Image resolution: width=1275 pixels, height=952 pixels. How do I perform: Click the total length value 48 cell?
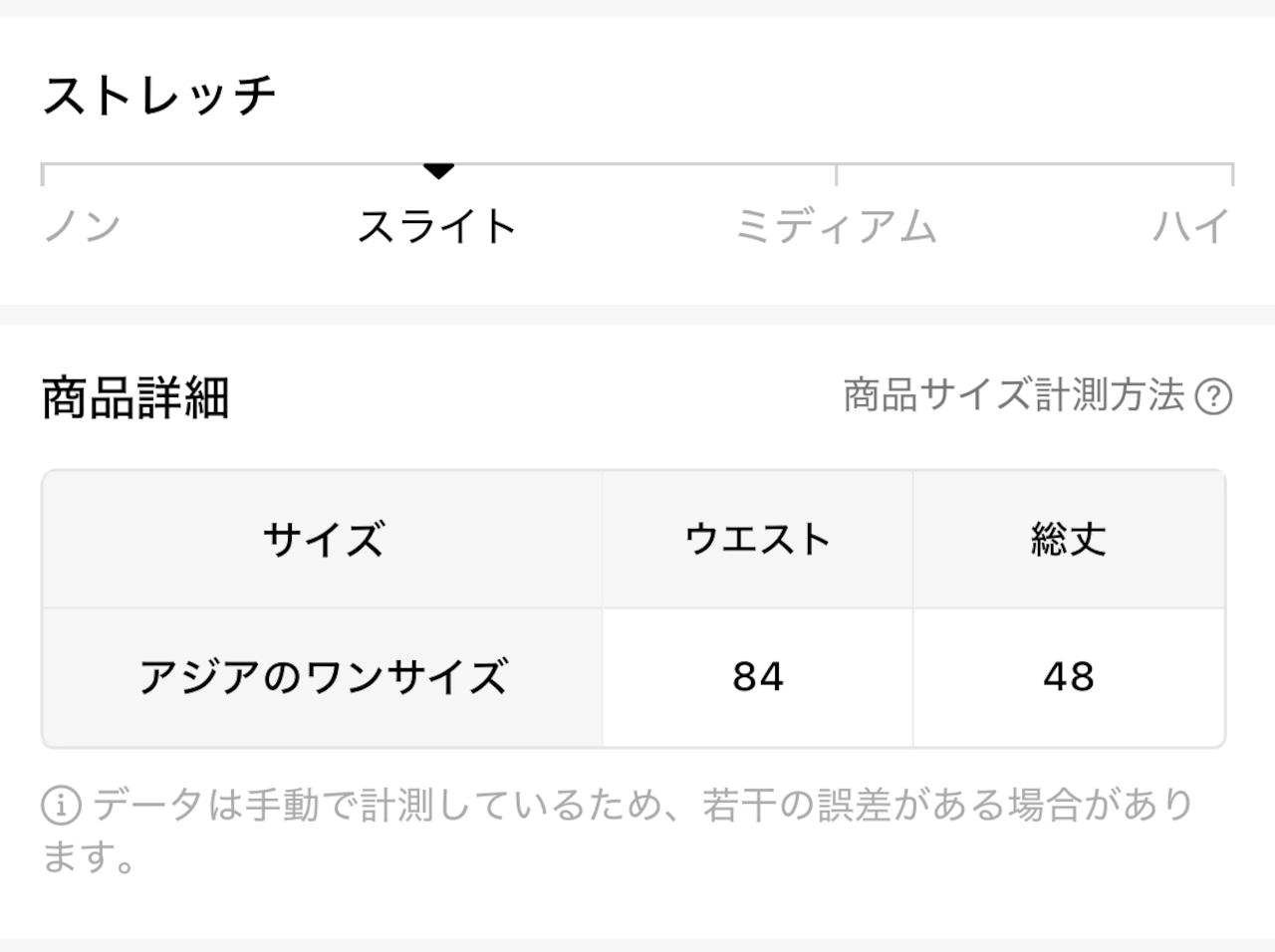(x=1069, y=677)
